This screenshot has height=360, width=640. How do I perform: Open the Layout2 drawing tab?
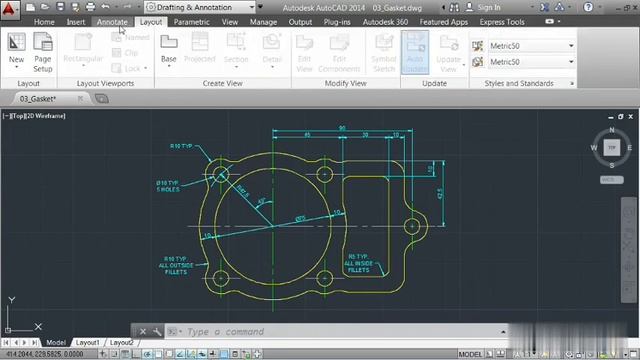click(121, 342)
